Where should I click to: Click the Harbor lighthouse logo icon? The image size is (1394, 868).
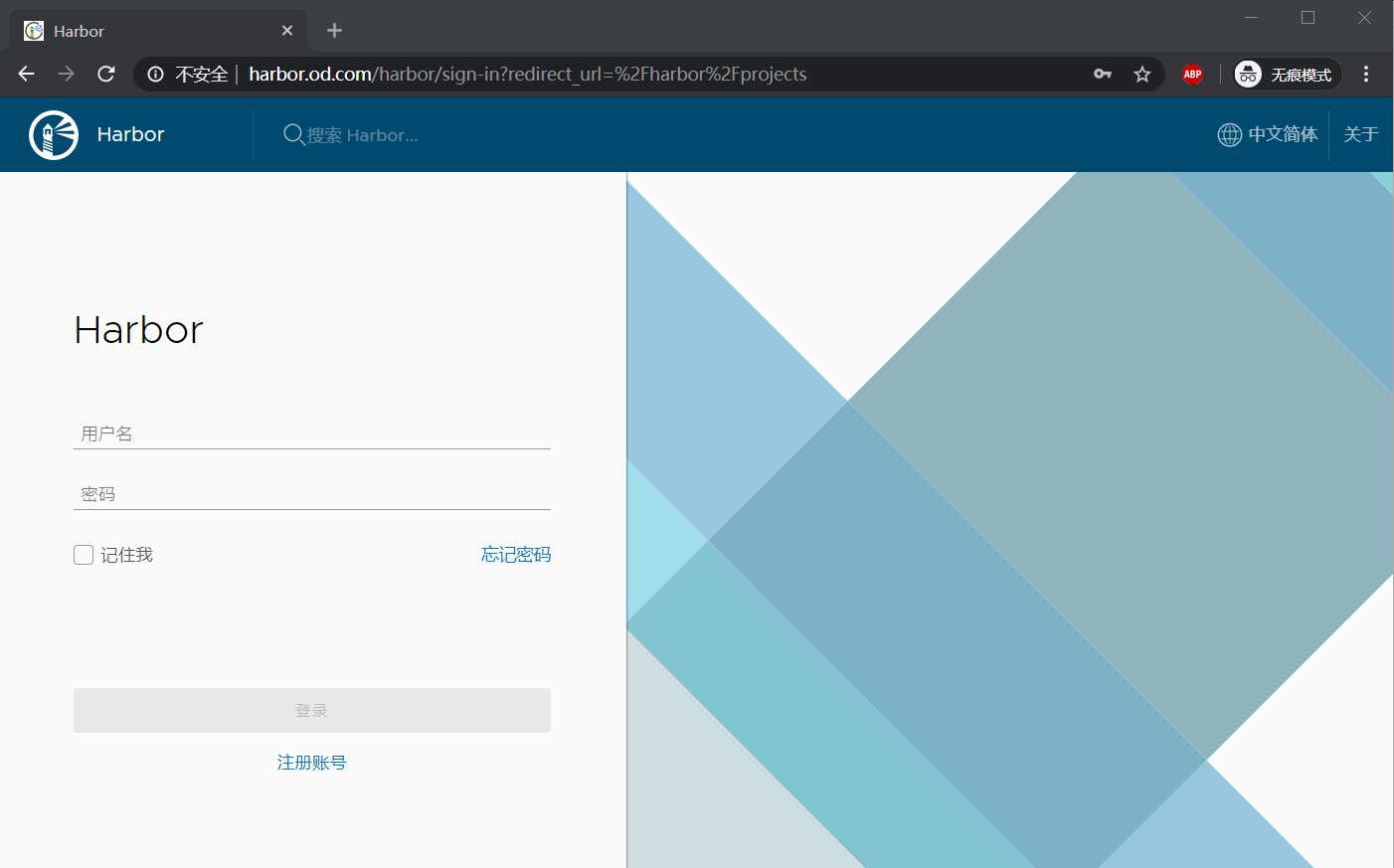coord(54,134)
